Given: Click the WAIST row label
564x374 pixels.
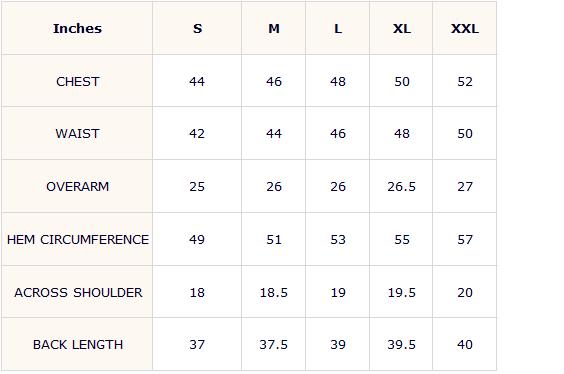Looking at the screenshot, I should (77, 134).
